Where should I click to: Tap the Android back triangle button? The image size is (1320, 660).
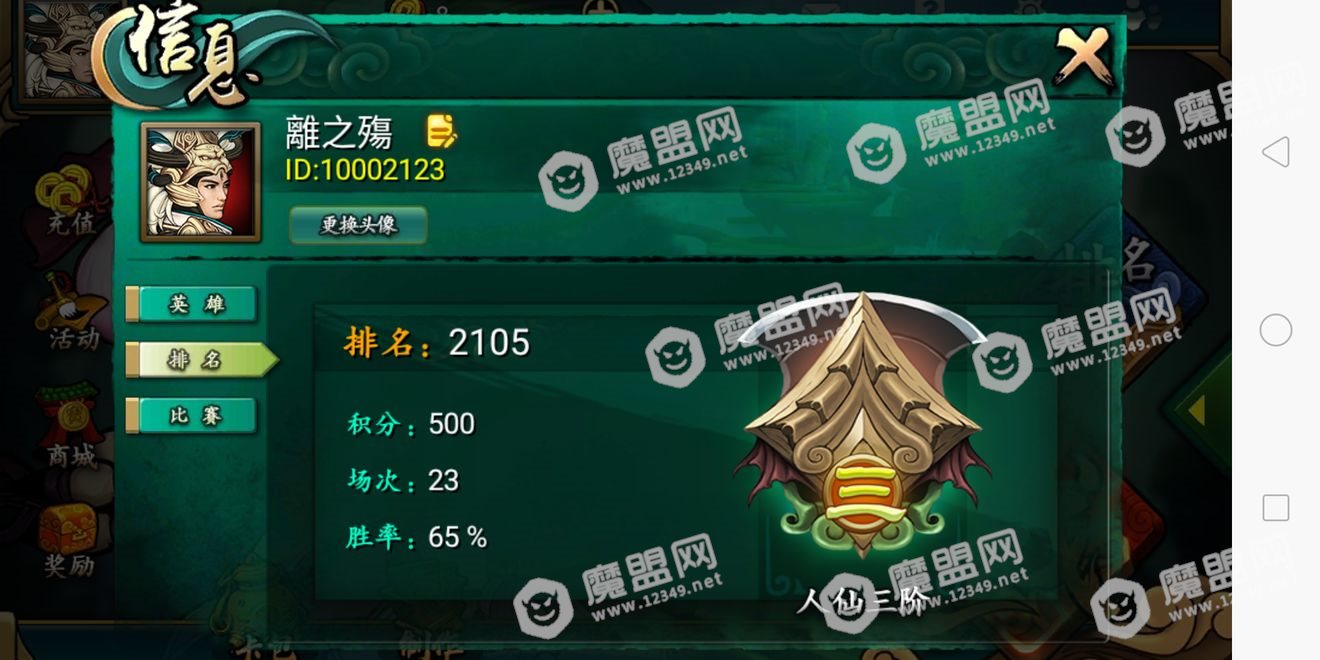(1275, 152)
